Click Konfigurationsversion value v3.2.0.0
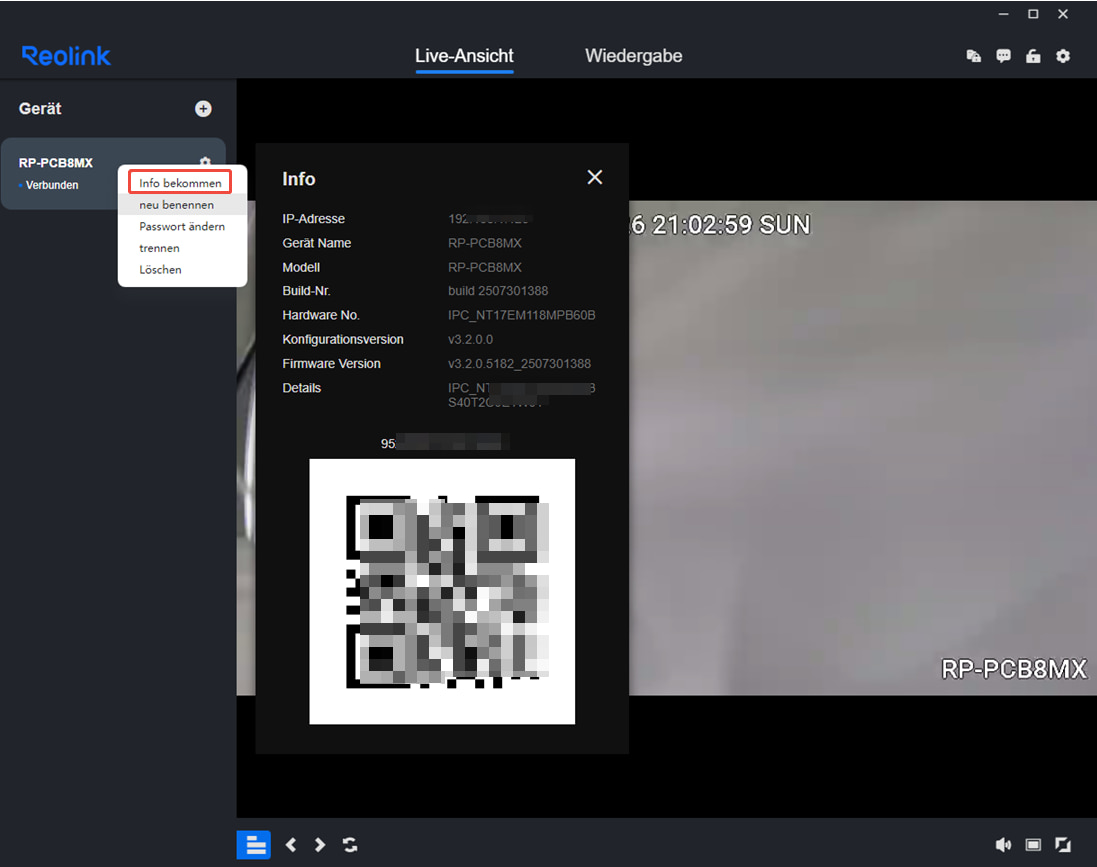Screen dimensions: 1097x867 click(470, 339)
